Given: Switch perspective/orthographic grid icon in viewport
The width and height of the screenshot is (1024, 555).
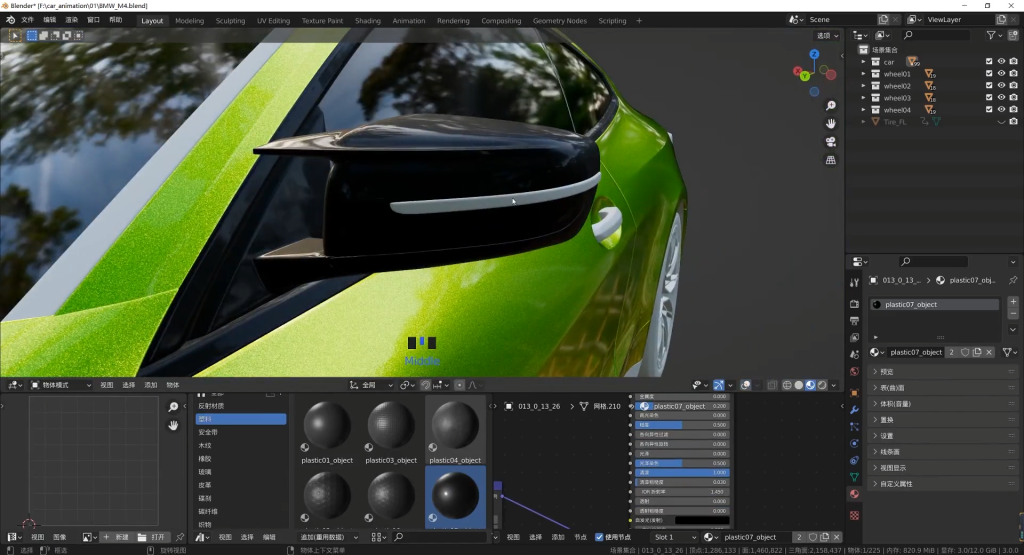Looking at the screenshot, I should [x=831, y=160].
